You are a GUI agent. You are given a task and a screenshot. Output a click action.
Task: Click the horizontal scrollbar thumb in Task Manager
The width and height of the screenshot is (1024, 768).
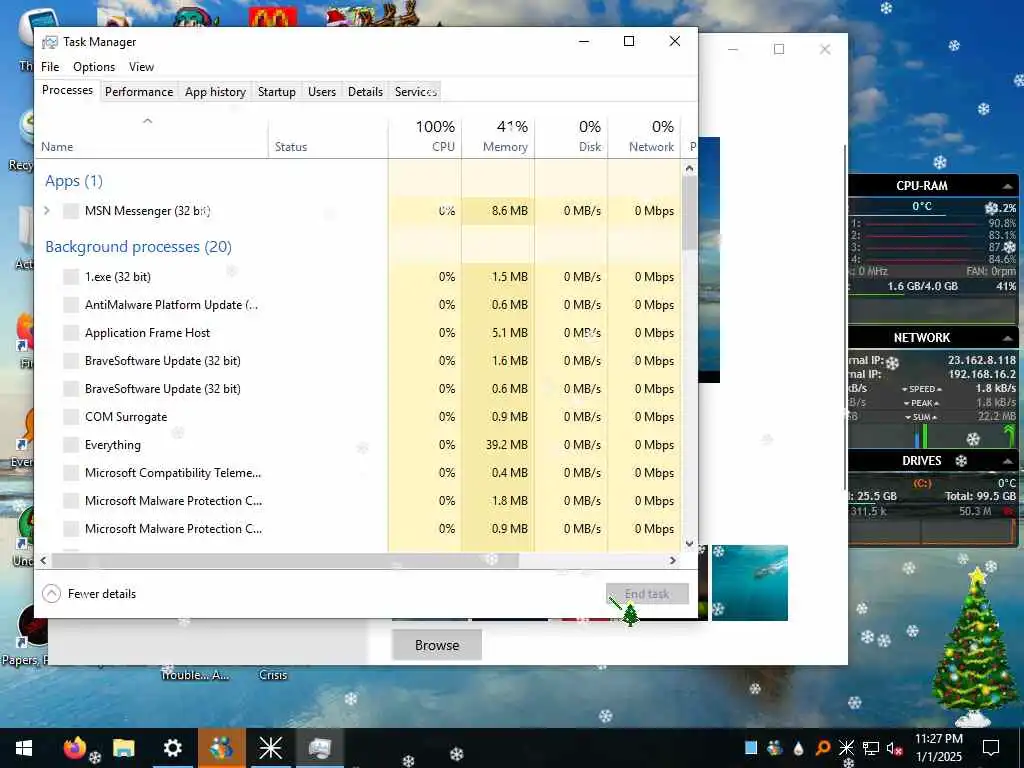pos(285,560)
